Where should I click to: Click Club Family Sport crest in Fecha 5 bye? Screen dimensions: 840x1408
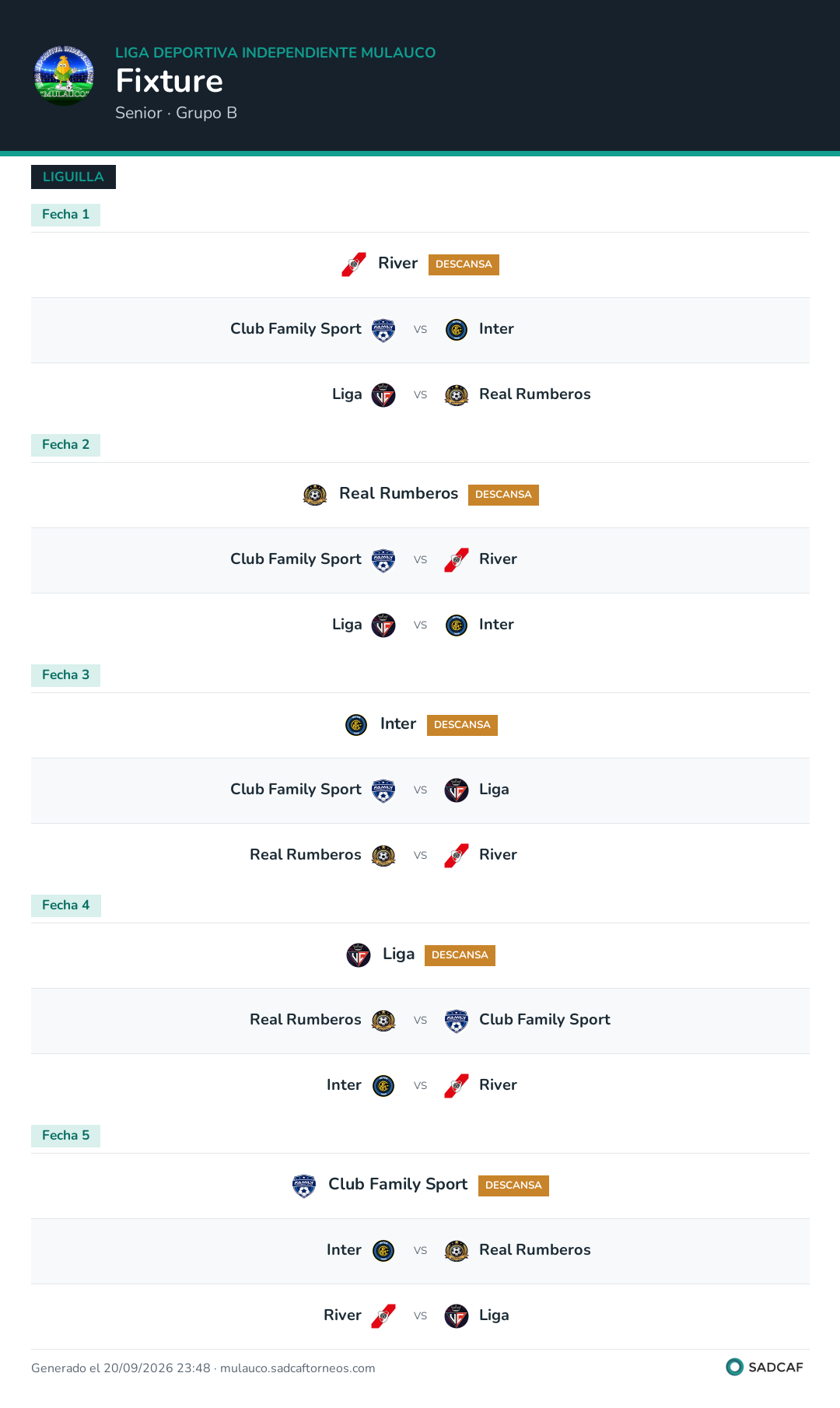click(x=304, y=1186)
